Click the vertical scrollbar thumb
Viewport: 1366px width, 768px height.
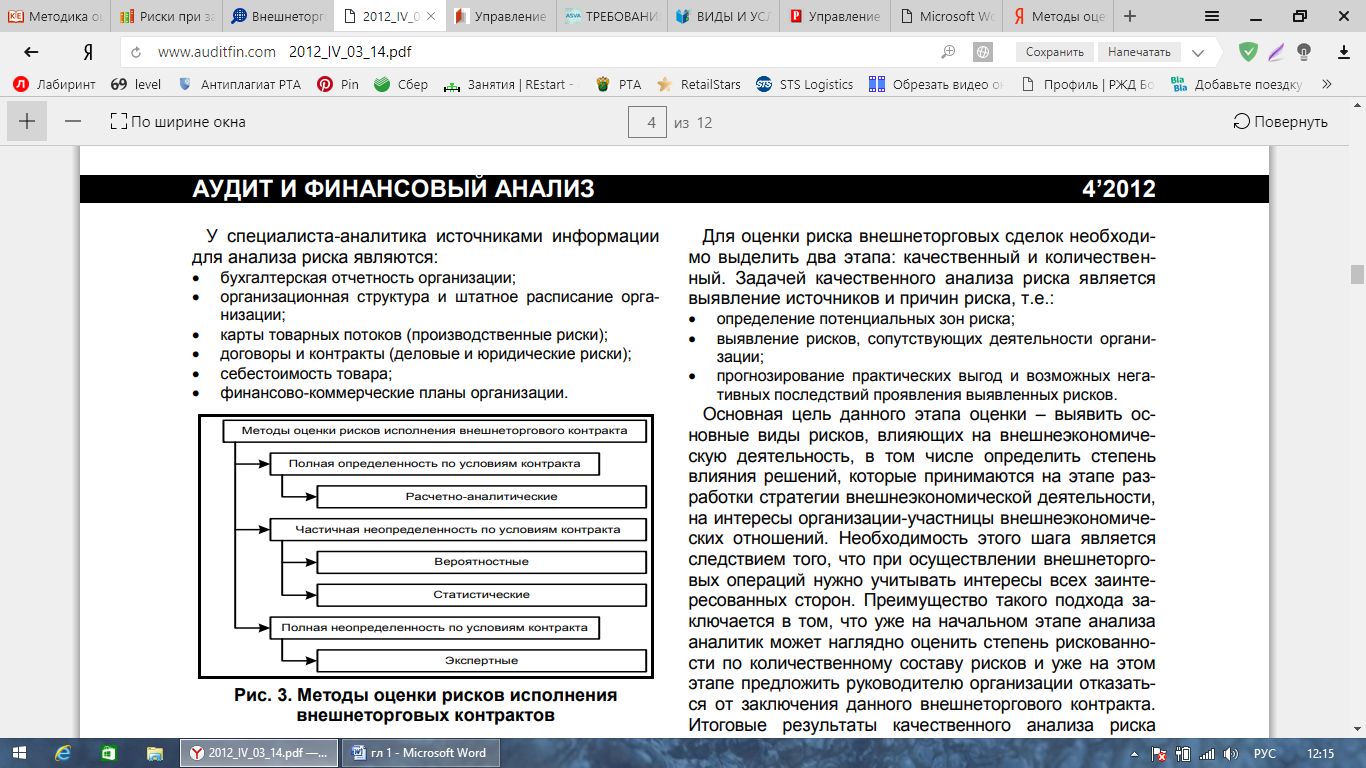tap(1357, 275)
